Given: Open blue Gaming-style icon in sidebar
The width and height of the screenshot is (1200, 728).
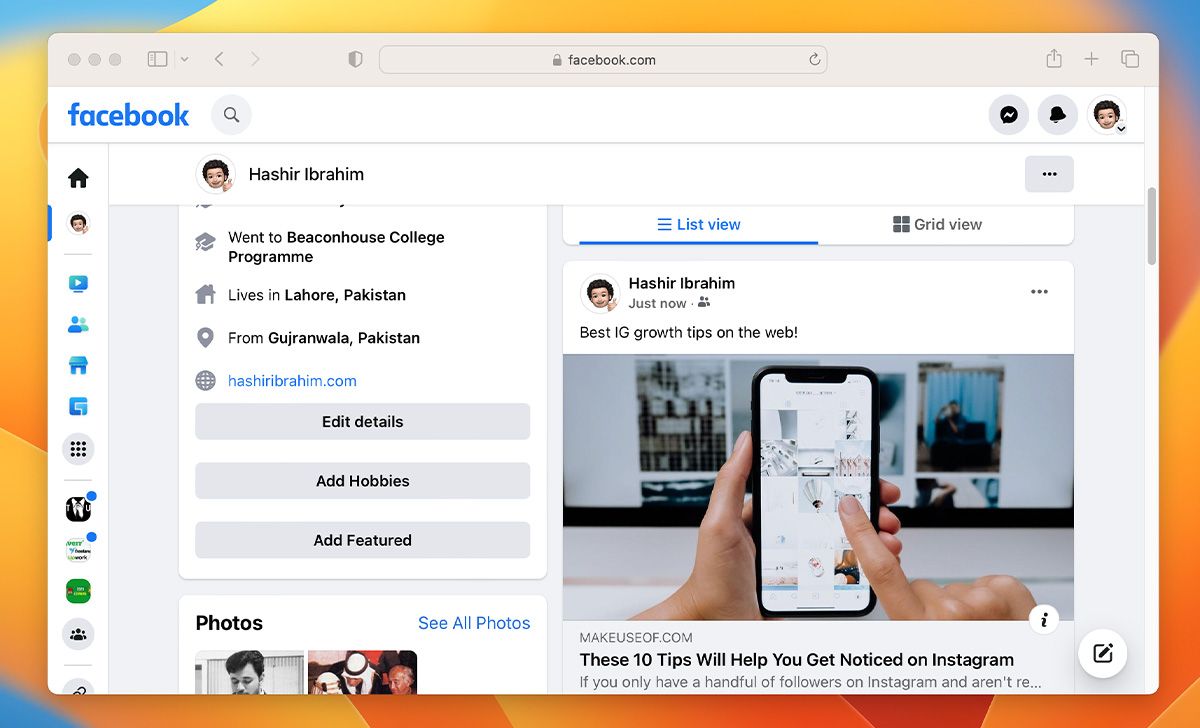Looking at the screenshot, I should pyautogui.click(x=78, y=407).
